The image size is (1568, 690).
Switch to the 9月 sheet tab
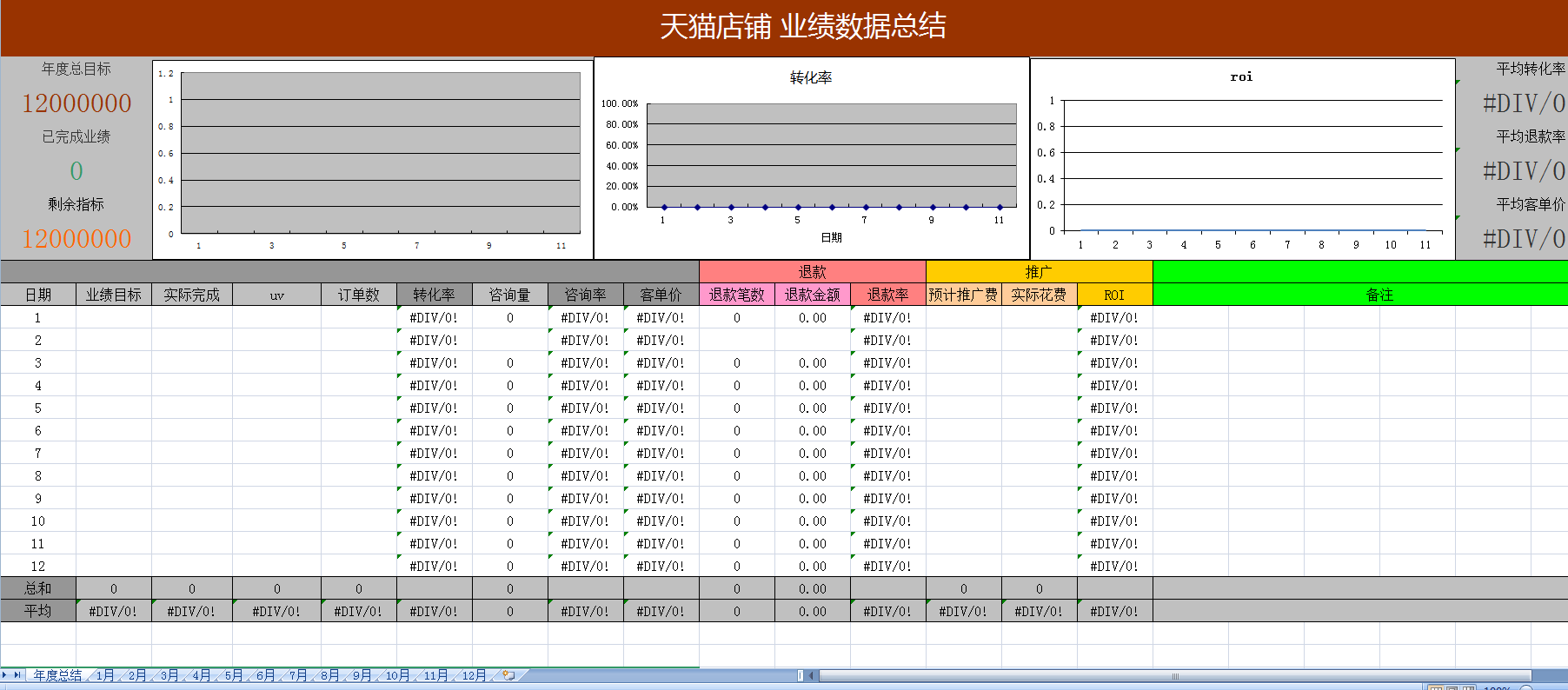pyautogui.click(x=362, y=675)
